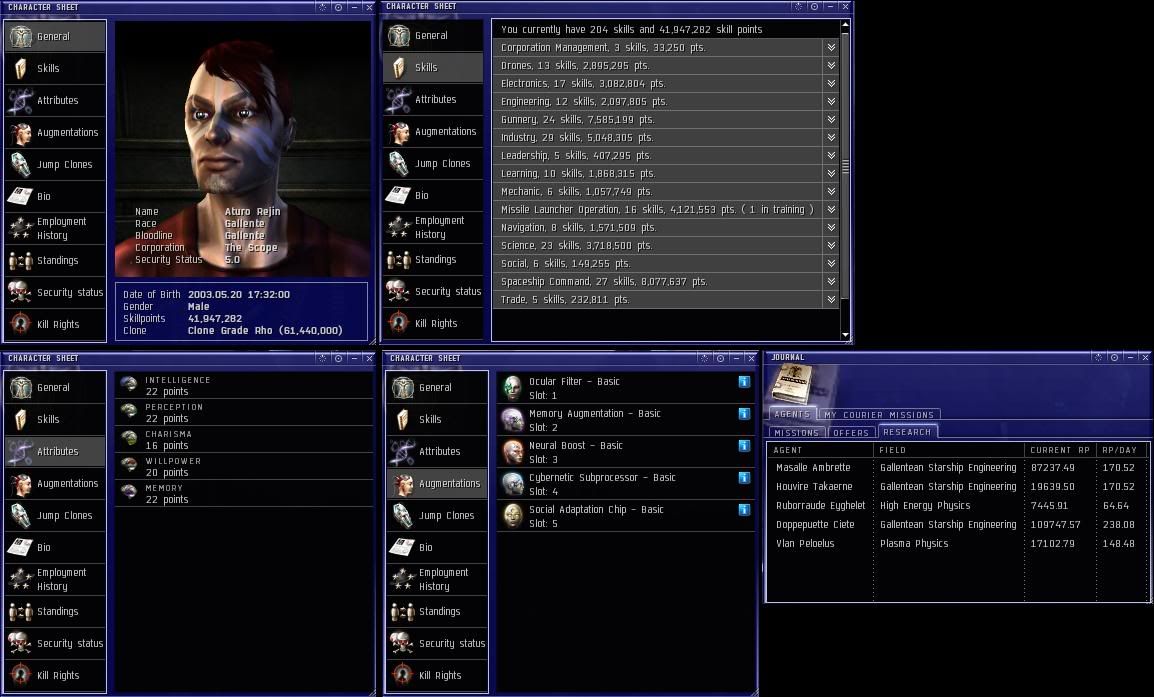Image resolution: width=1154 pixels, height=697 pixels.
Task: Select Bio in the attributes Character Sheet
Action: (55, 548)
